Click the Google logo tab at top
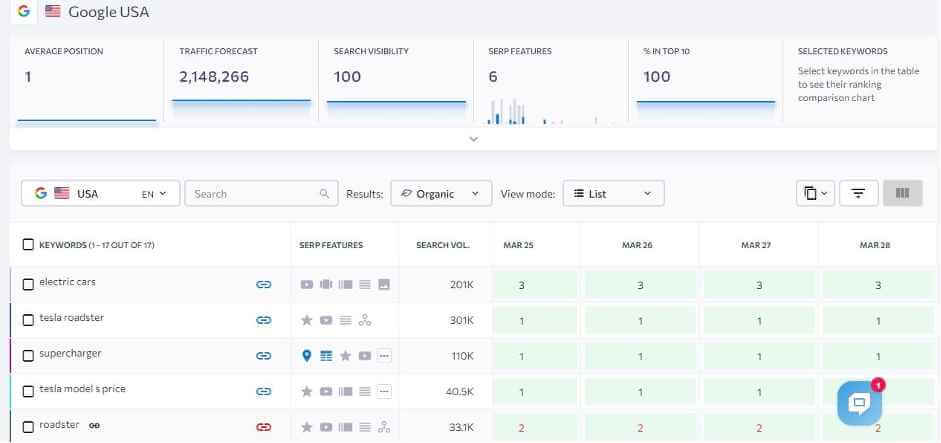Viewport: 941px width, 443px height. [x=23, y=11]
